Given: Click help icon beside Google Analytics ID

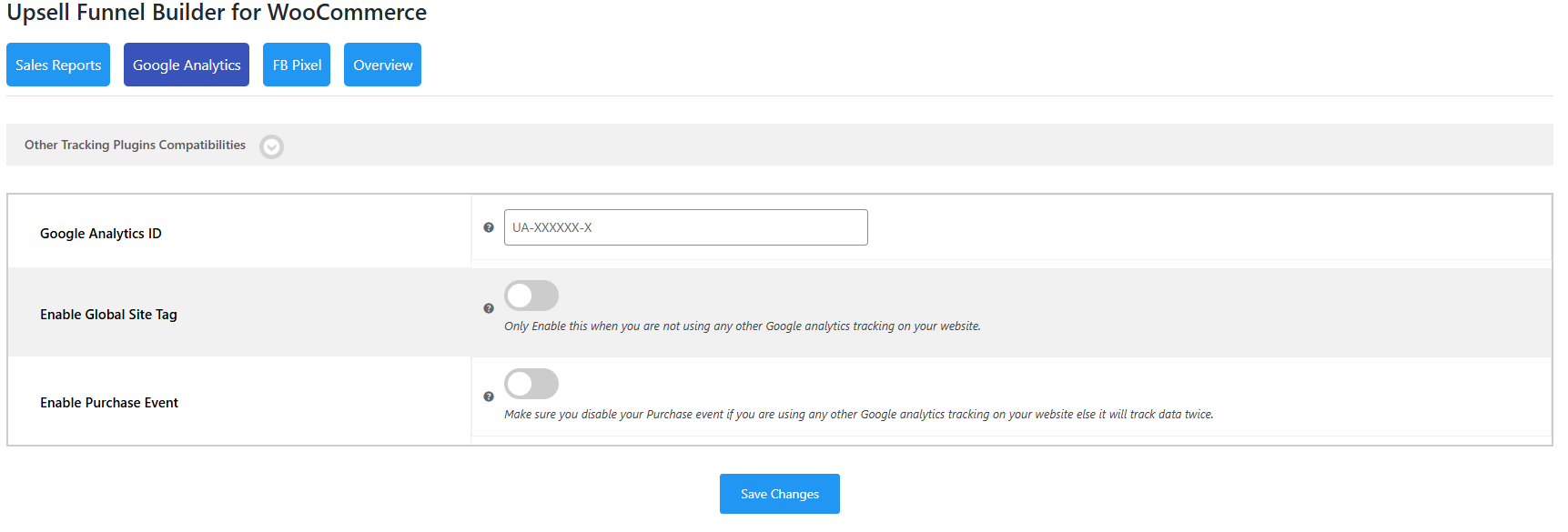Looking at the screenshot, I should click(489, 227).
